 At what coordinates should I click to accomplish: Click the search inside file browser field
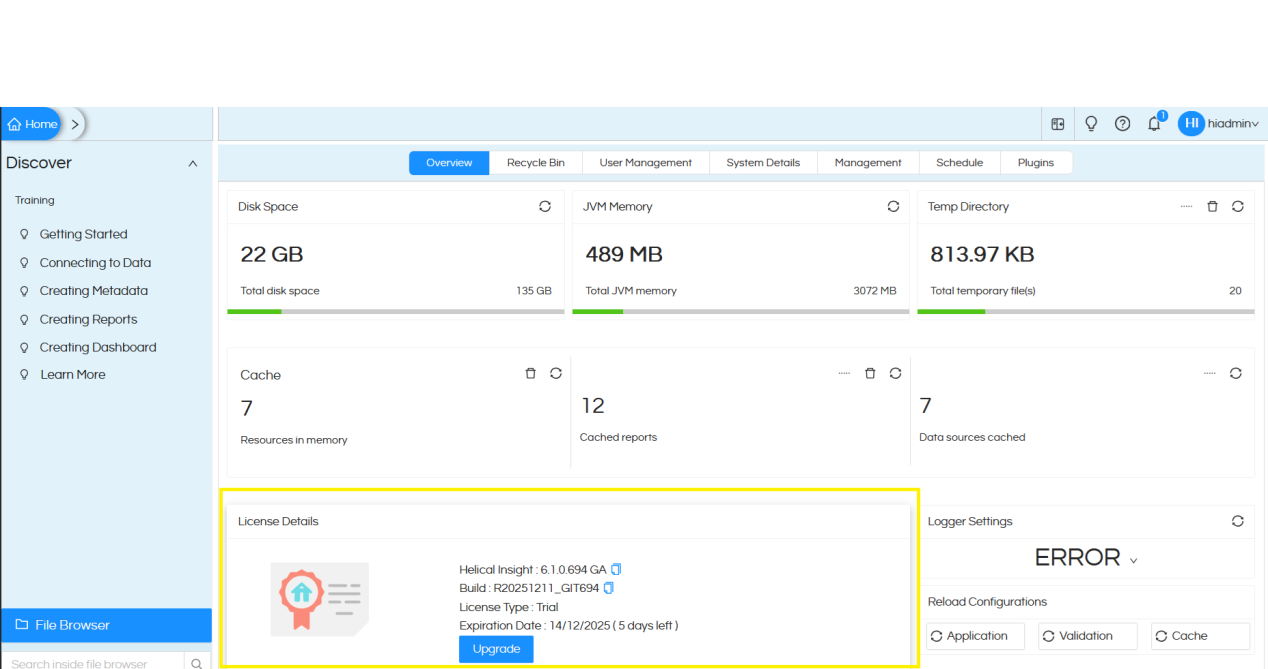click(90, 662)
